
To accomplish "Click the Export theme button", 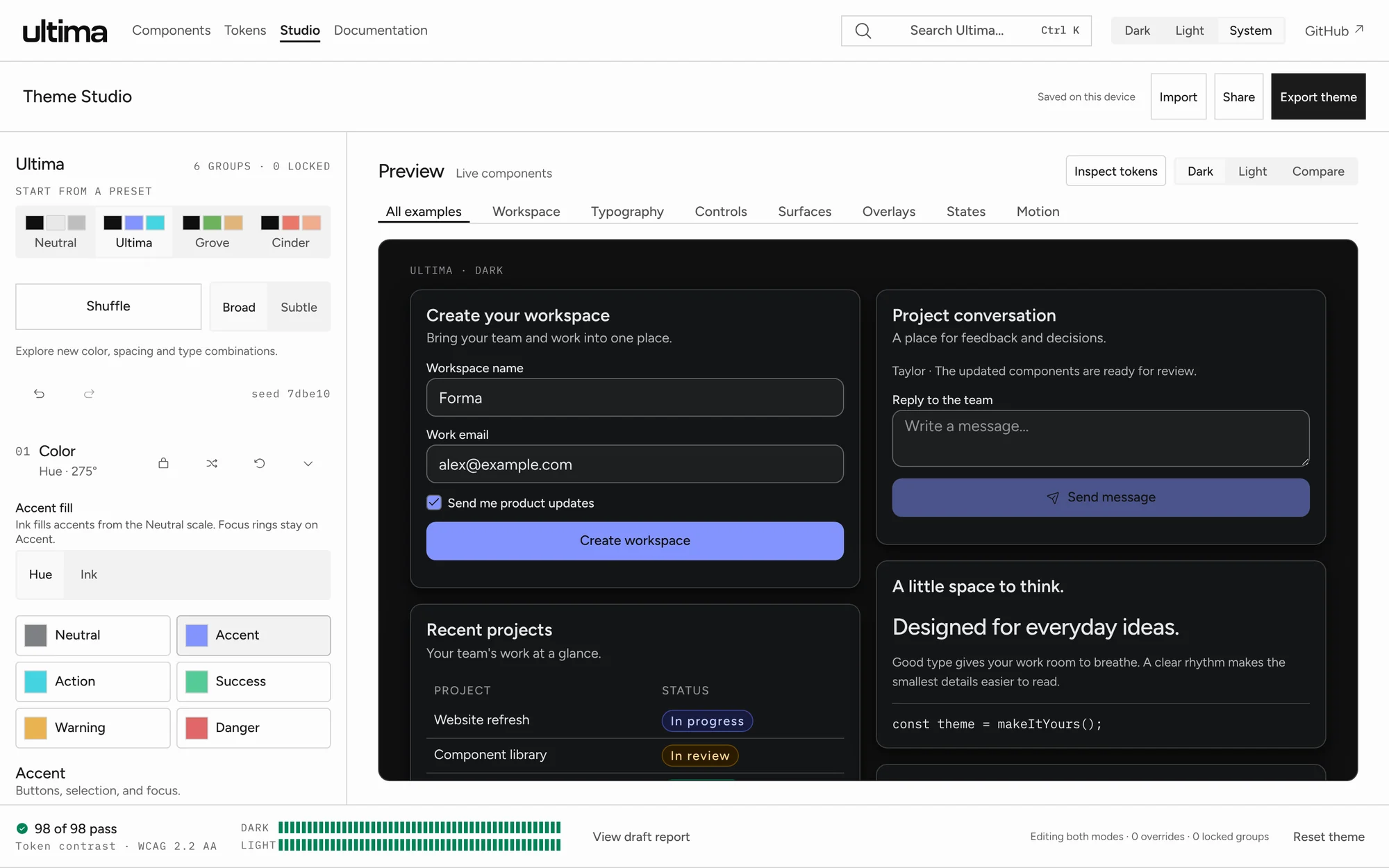I will pos(1318,97).
